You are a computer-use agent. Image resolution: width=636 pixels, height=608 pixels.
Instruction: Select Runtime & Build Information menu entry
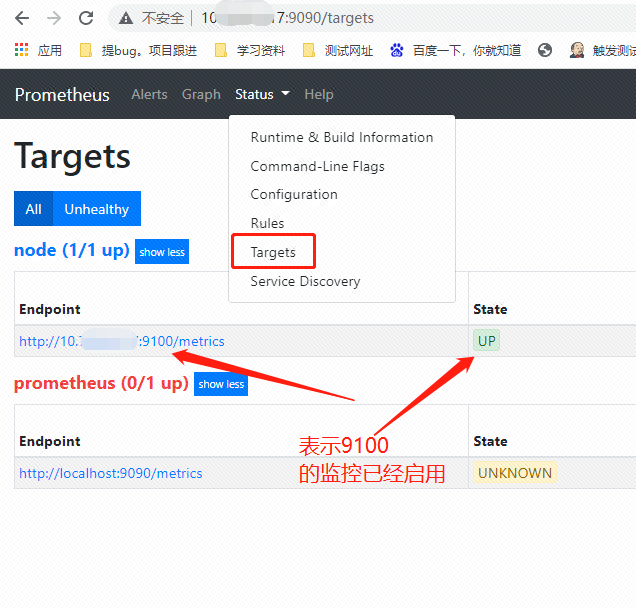[x=342, y=137]
